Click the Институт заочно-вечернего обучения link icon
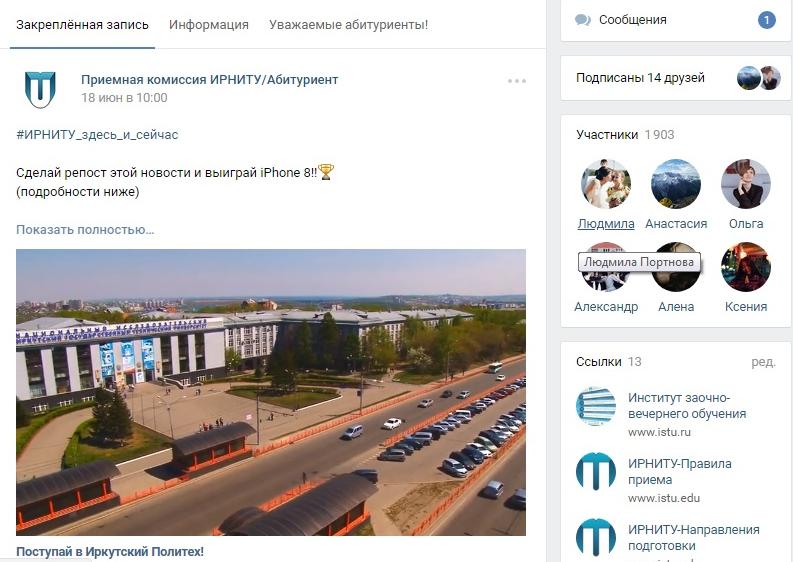This screenshot has height=562, width=793. tap(596, 407)
